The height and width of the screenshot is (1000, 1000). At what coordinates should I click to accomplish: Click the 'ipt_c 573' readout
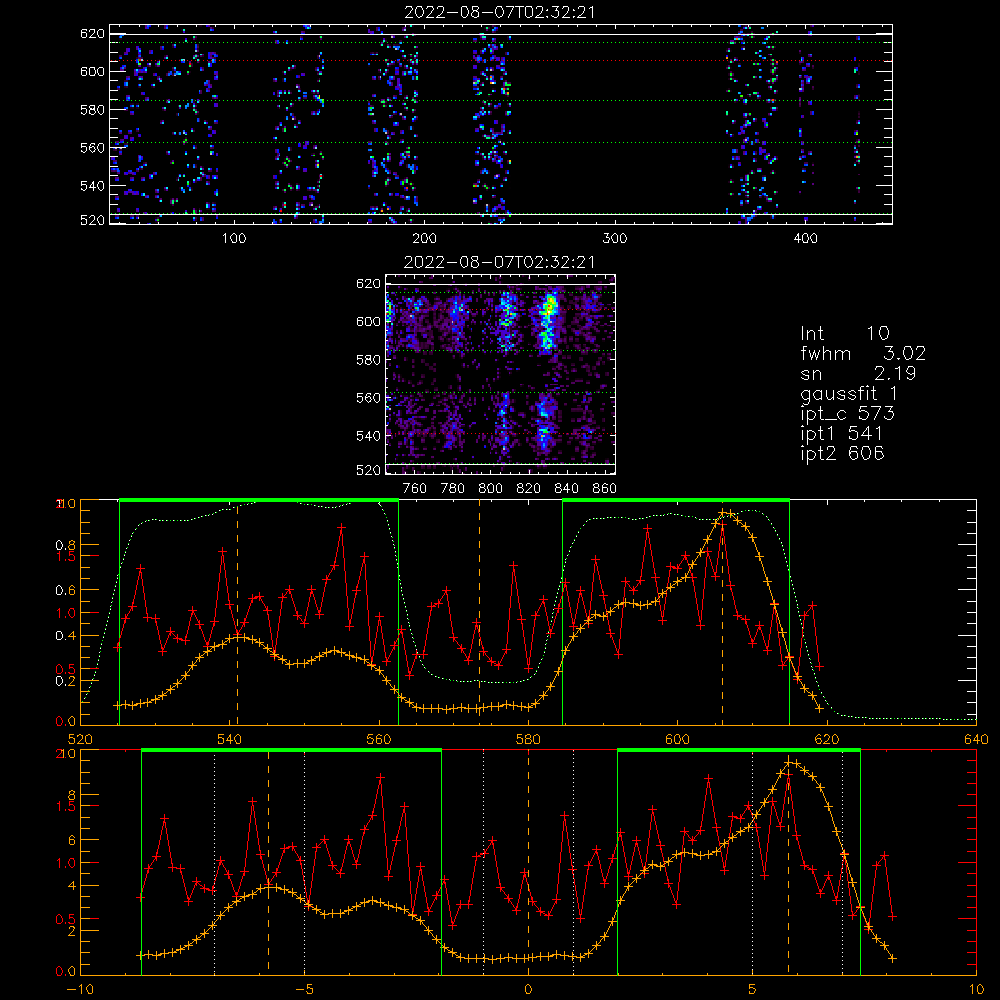(848, 414)
